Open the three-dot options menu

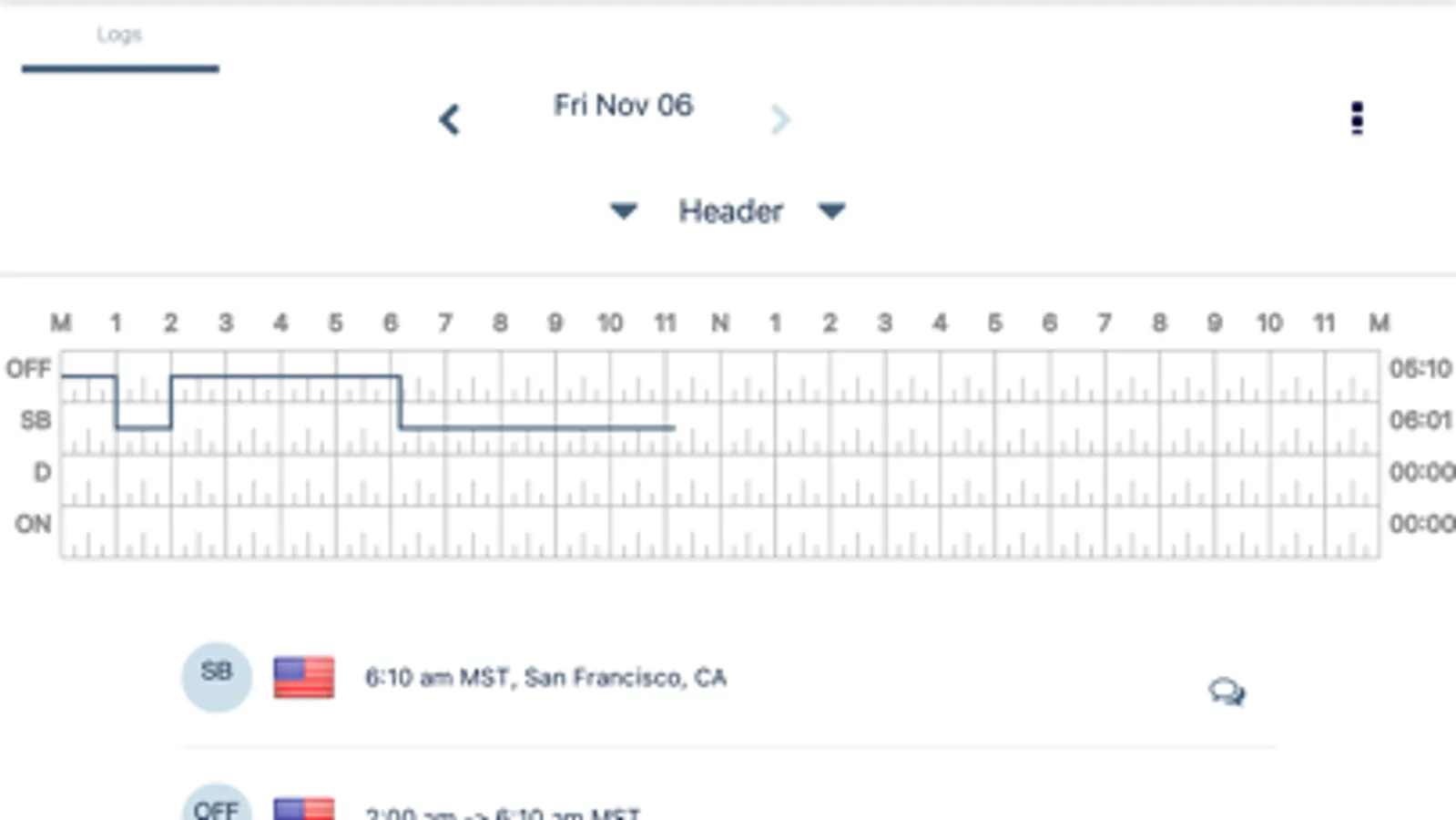click(x=1357, y=118)
